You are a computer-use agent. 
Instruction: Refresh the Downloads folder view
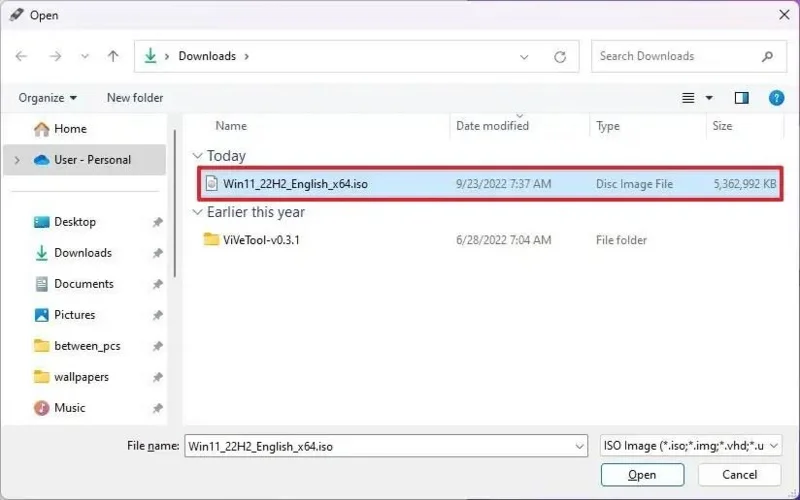click(x=560, y=57)
